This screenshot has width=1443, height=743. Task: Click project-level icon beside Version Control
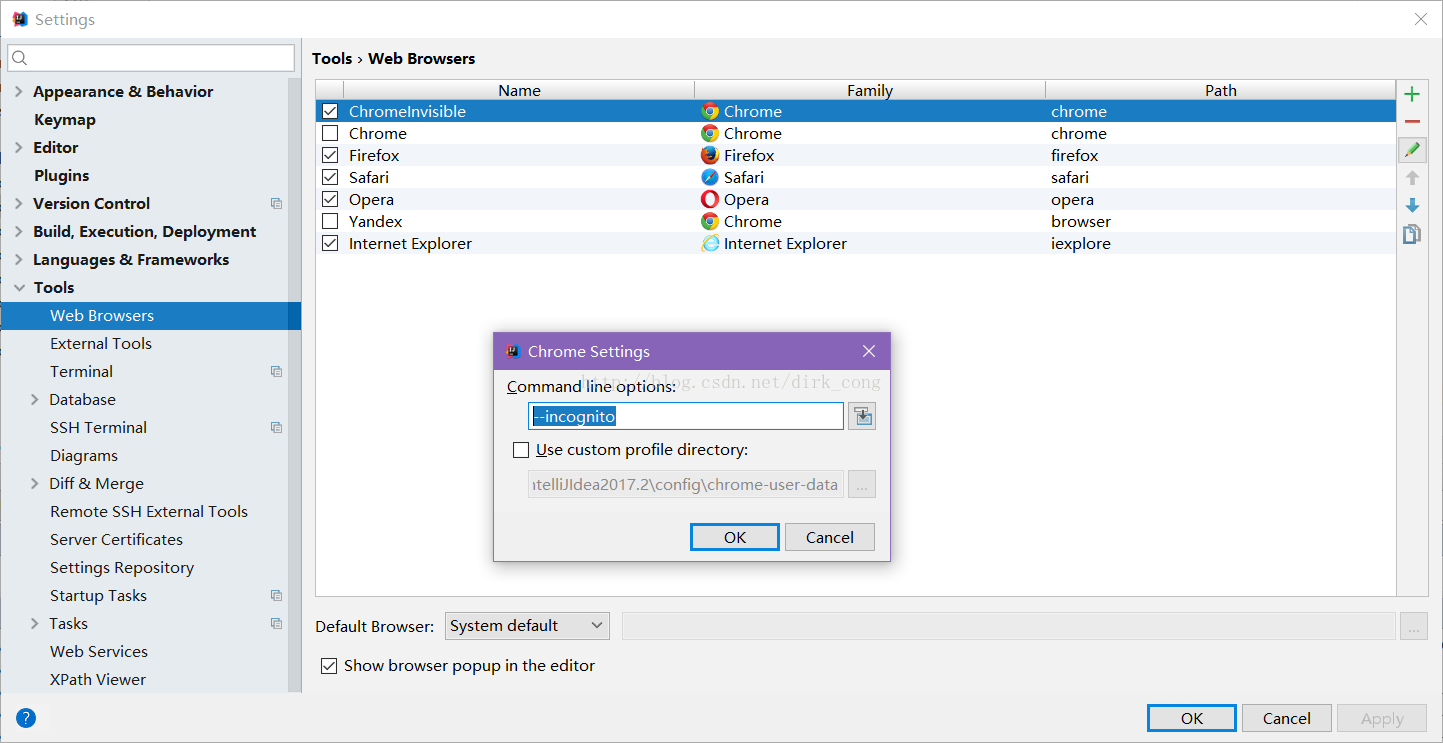pos(277,203)
